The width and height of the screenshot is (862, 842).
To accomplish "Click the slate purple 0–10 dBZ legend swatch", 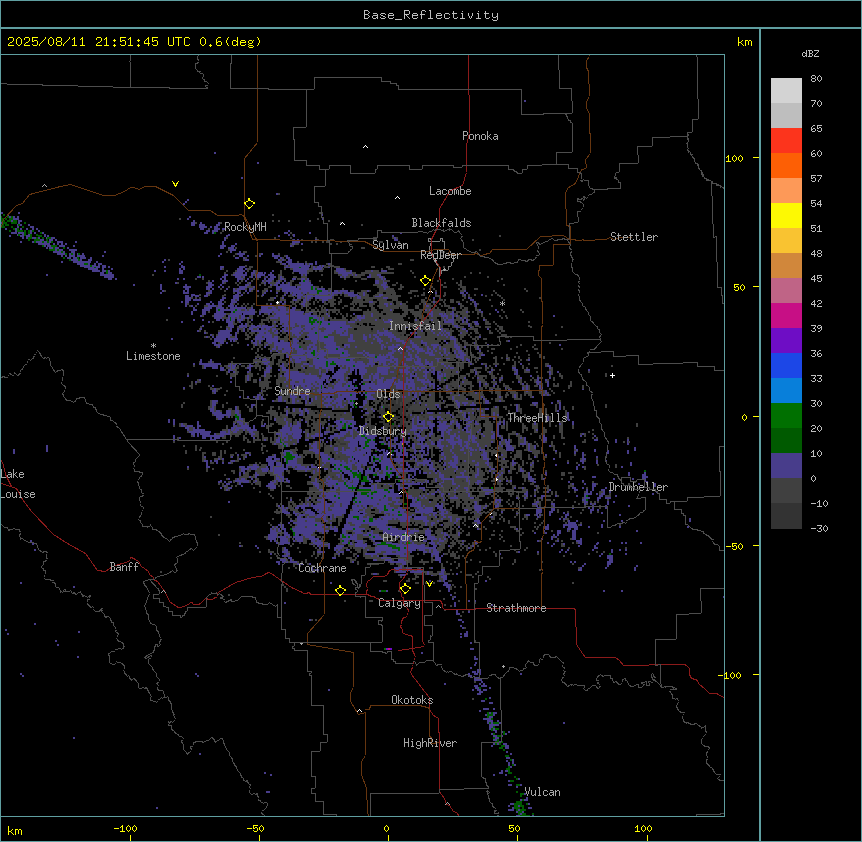I will pos(786,466).
